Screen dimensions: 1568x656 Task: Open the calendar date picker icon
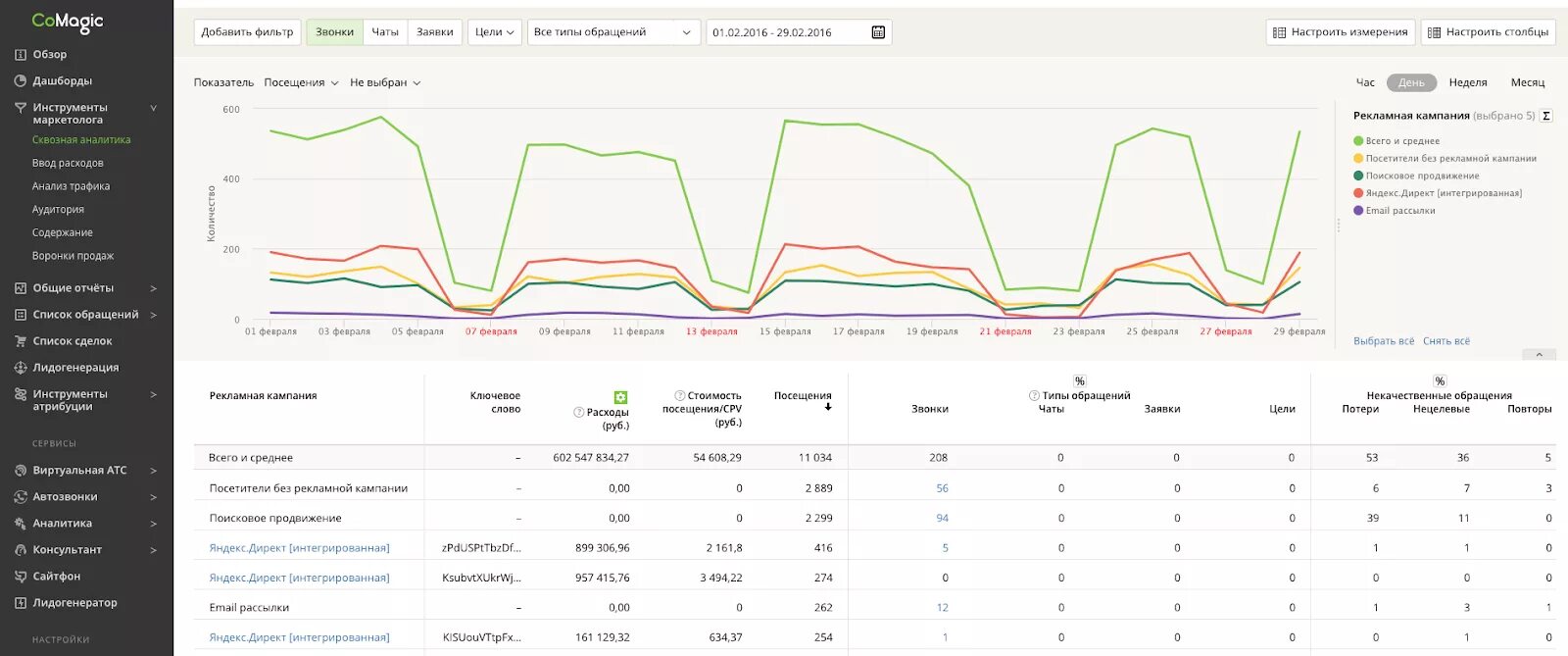(x=878, y=32)
